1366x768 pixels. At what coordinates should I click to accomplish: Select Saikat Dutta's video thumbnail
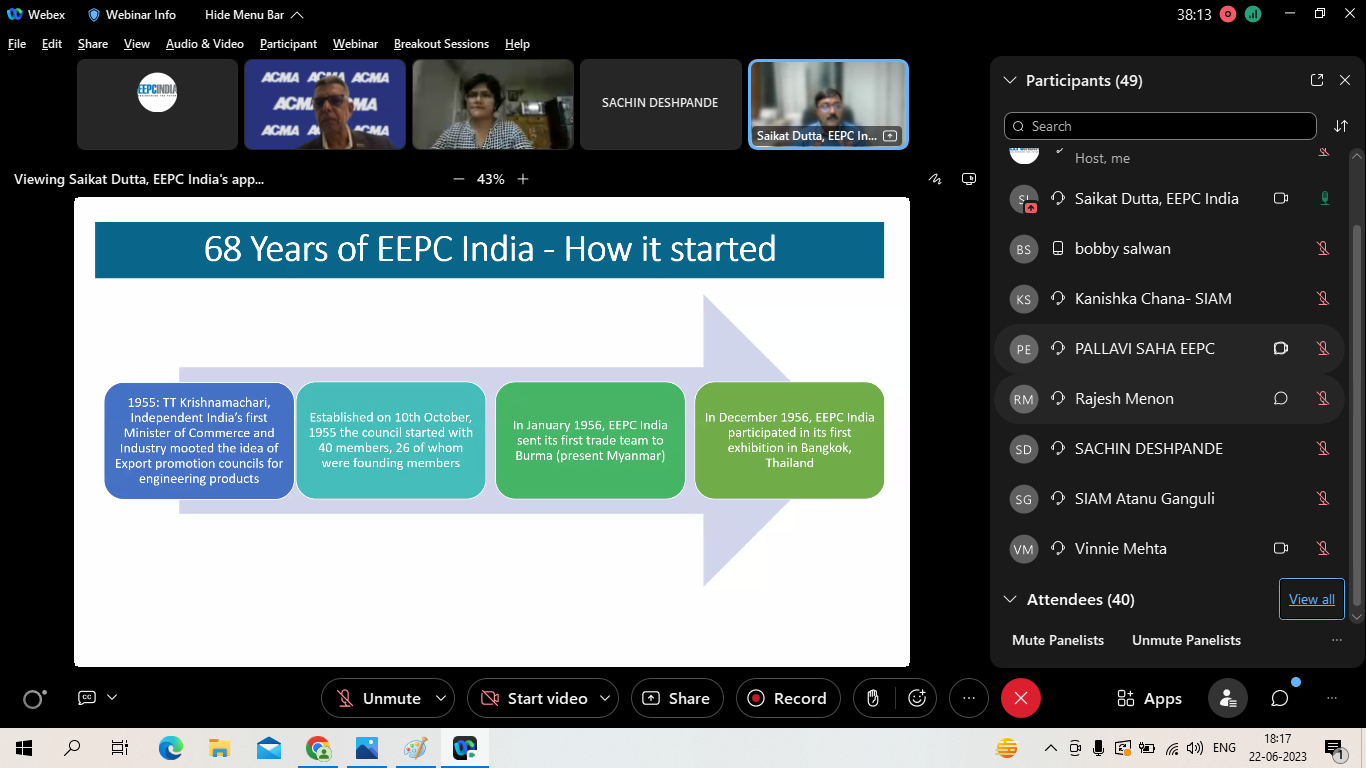[828, 104]
